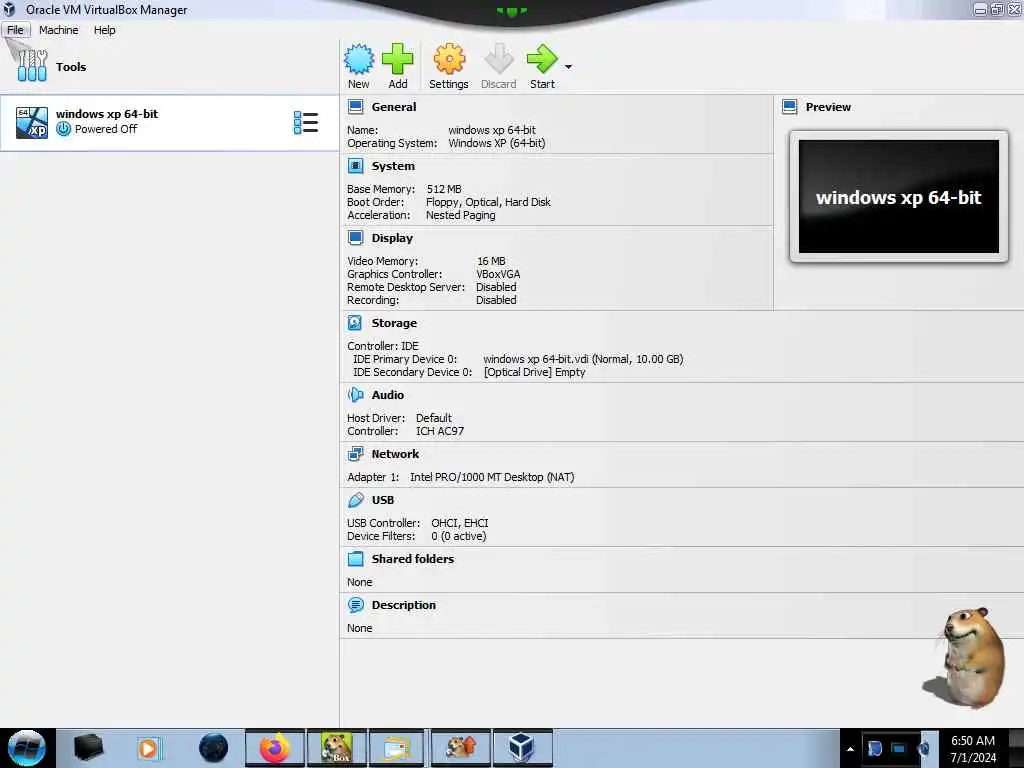
Task: Click the General section monitor icon
Action: coord(356,107)
